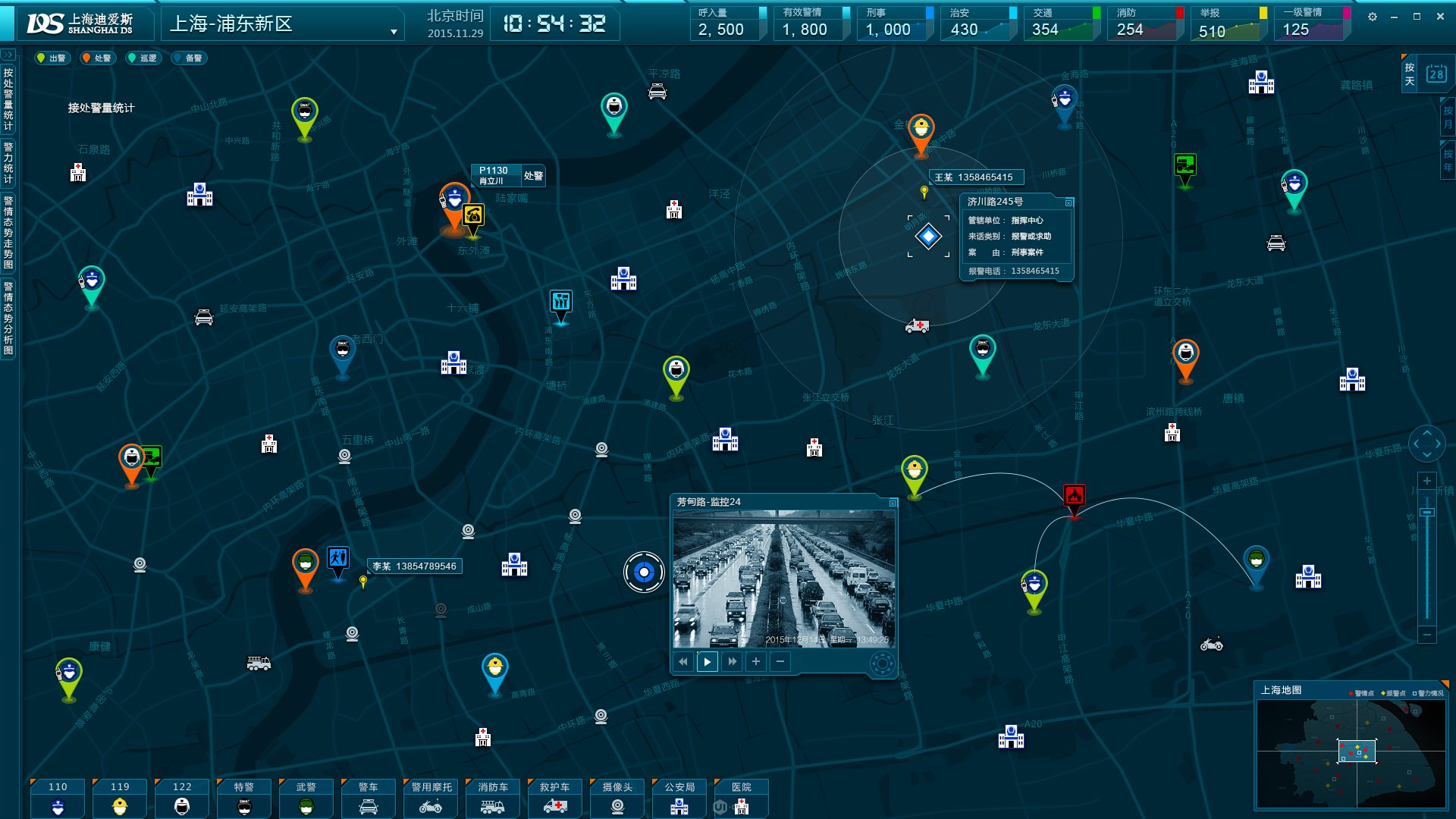The image size is (1456, 819).
Task: Click the 巡逻 status legend button
Action: tap(143, 58)
